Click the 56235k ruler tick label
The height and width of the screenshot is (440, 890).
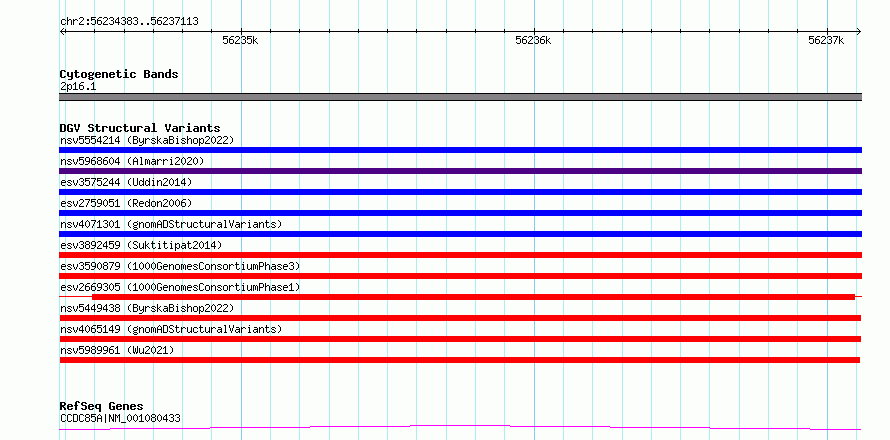click(x=241, y=40)
